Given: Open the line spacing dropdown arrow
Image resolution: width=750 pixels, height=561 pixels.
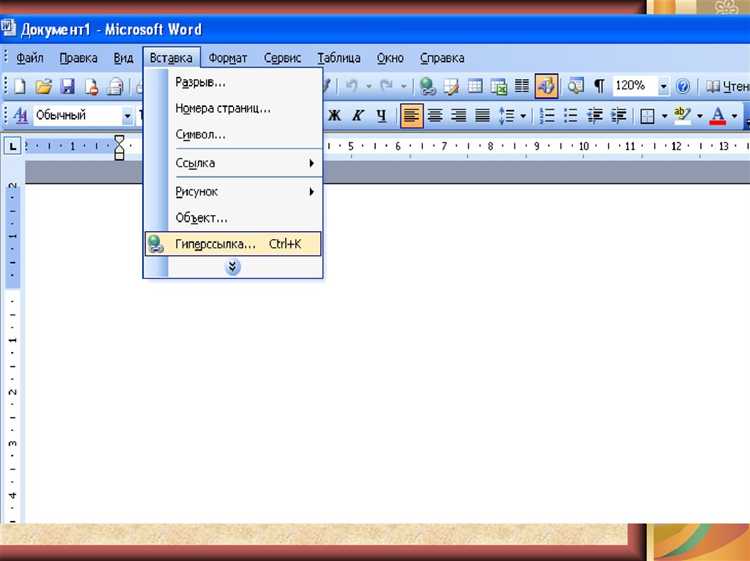Looking at the screenshot, I should point(523,116).
